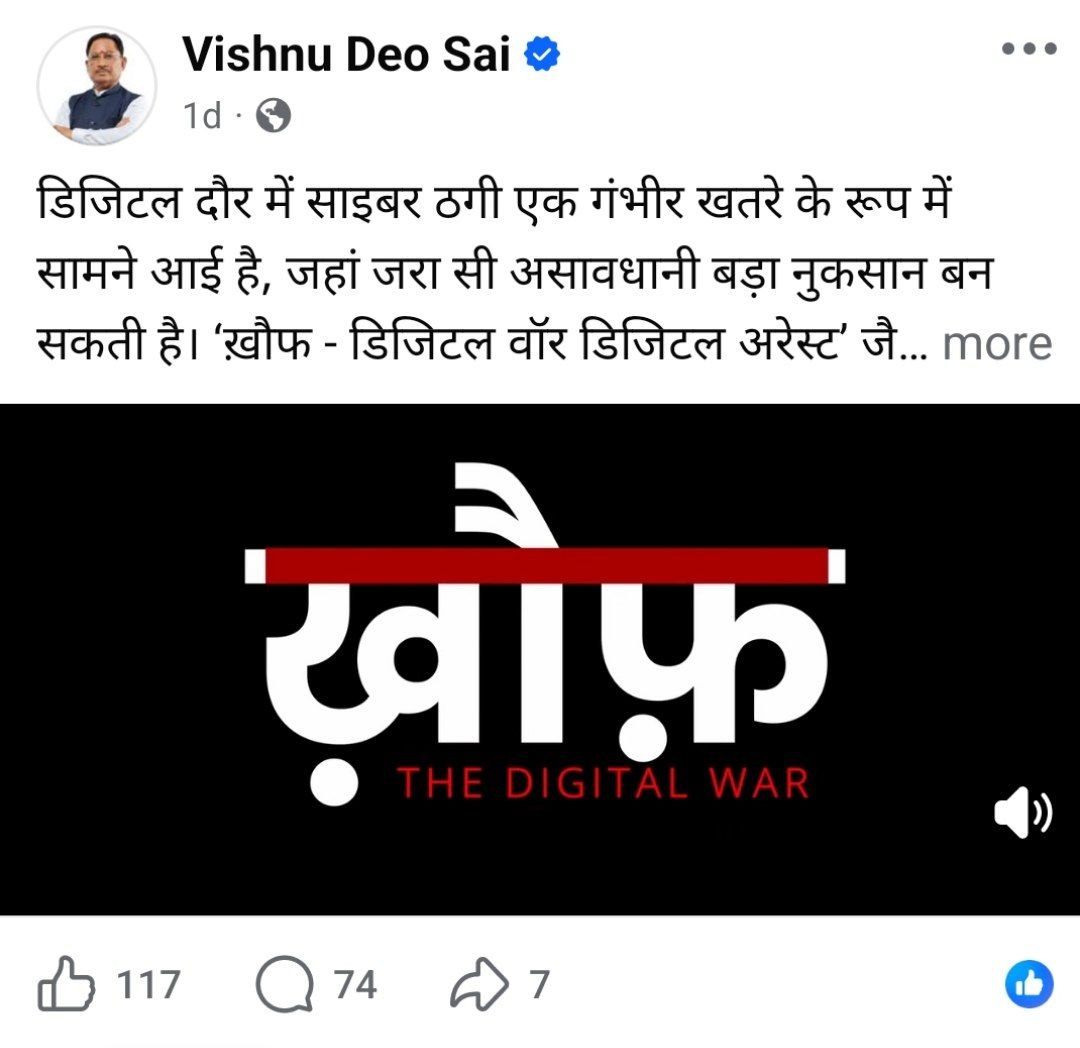Click the white dot beside THE DIGITAL WAR
Image resolution: width=1080 pixels, height=1048 pixels.
[x=334, y=782]
